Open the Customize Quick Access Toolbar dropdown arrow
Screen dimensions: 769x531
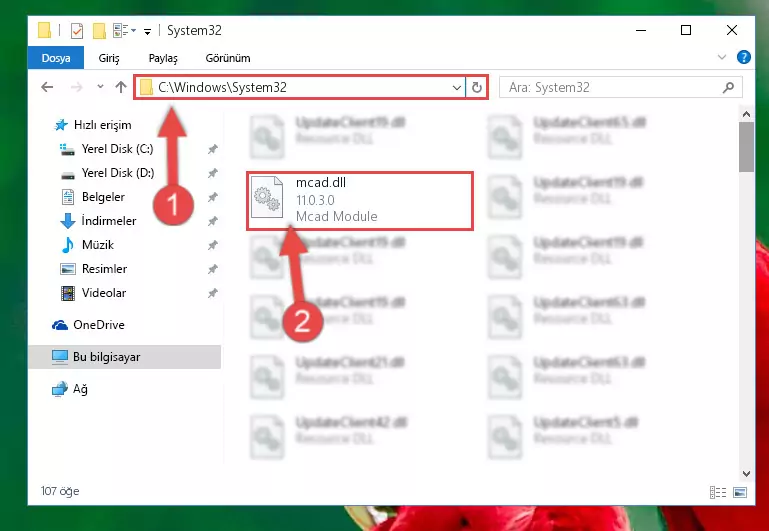pos(147,31)
